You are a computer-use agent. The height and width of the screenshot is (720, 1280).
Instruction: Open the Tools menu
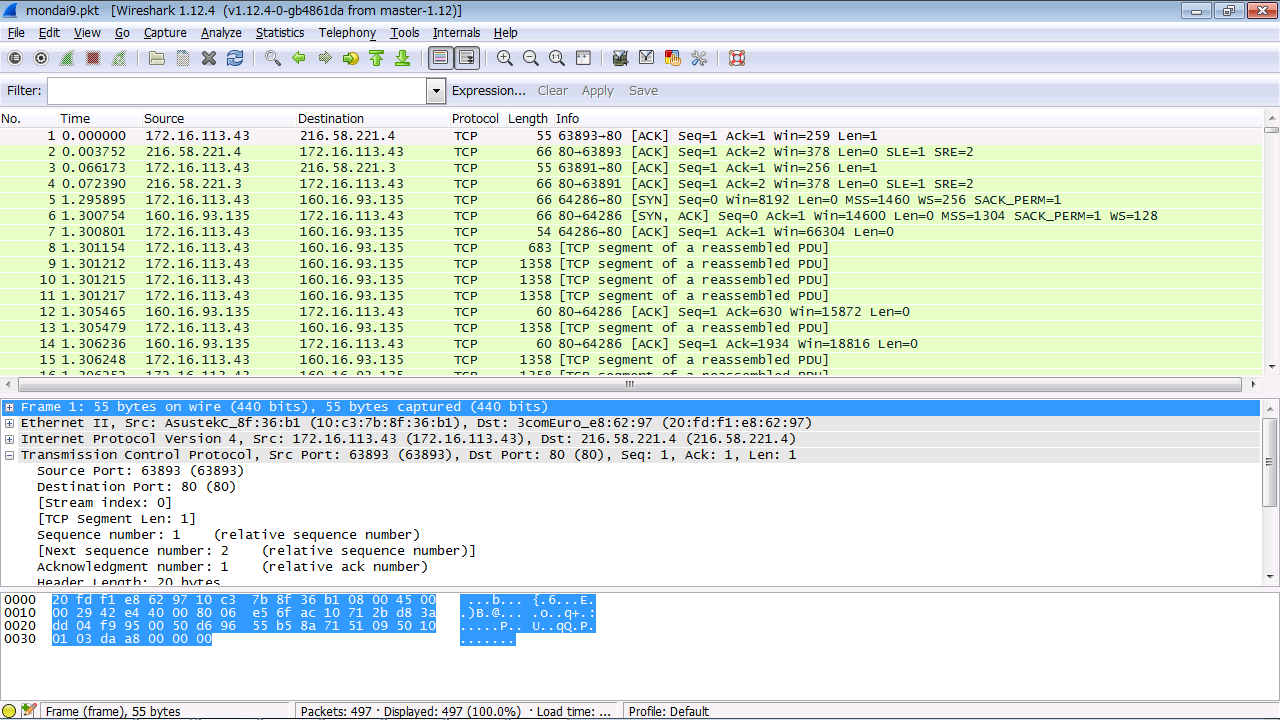[405, 33]
